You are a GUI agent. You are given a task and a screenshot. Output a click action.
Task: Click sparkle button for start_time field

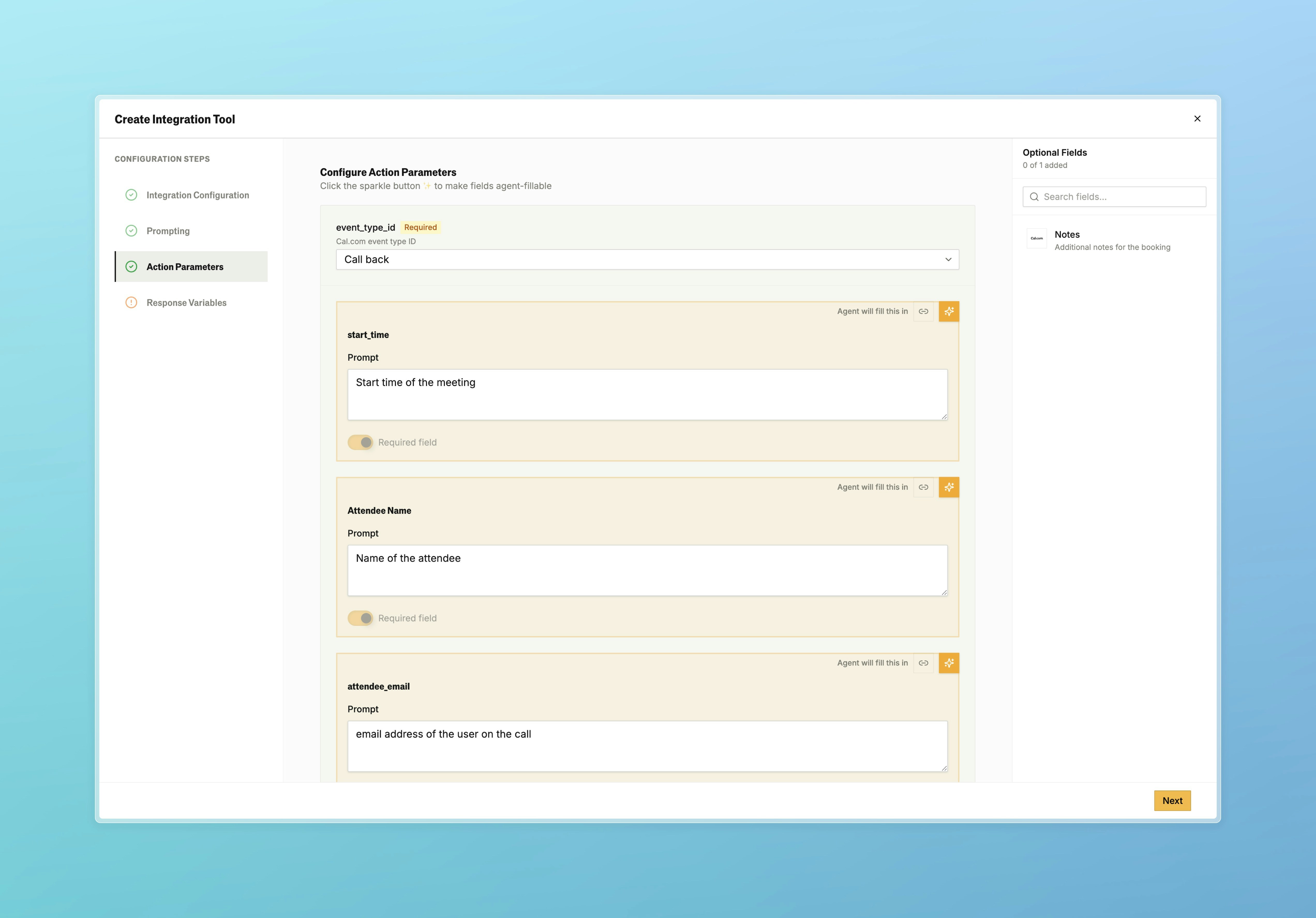(x=949, y=311)
